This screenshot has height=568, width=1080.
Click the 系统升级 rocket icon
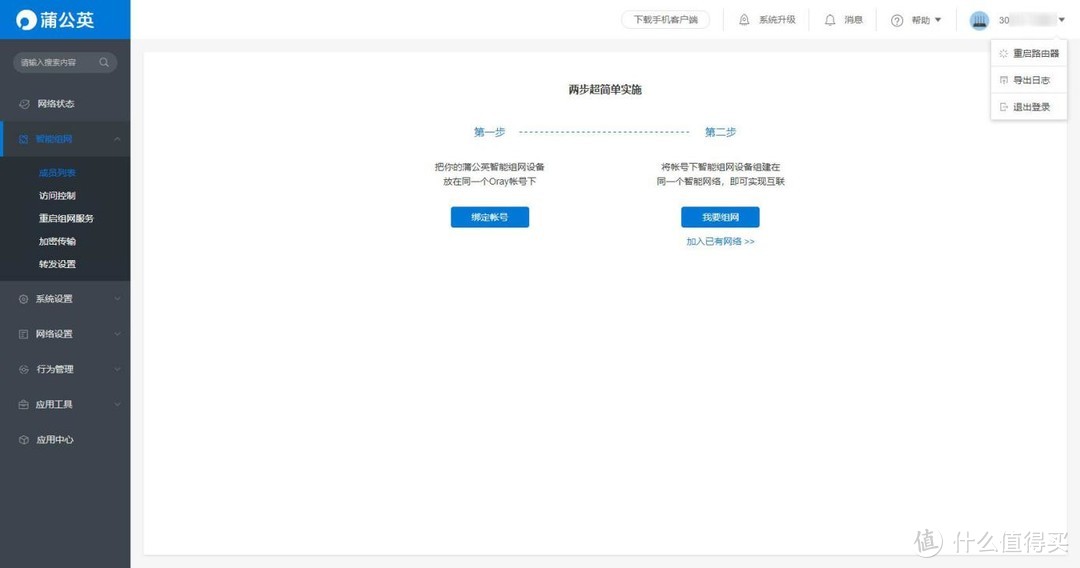(744, 20)
